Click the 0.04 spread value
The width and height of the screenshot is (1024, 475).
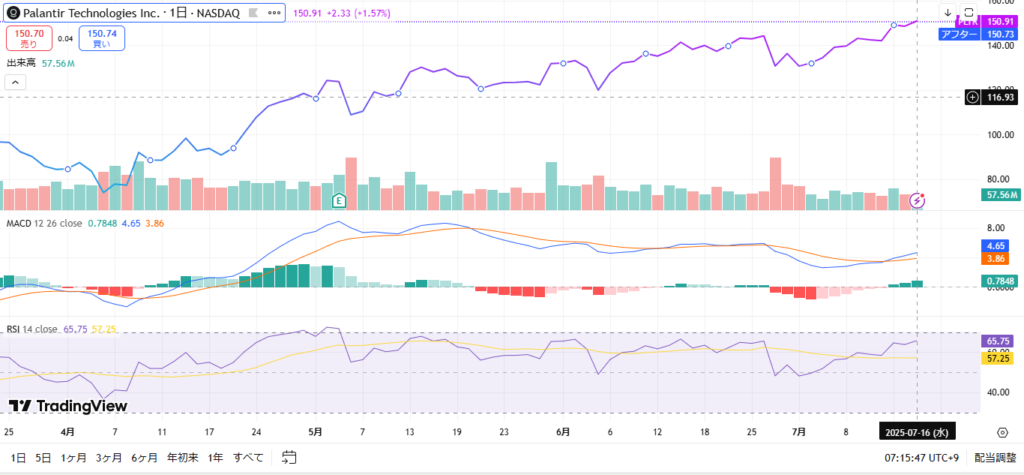(x=65, y=39)
